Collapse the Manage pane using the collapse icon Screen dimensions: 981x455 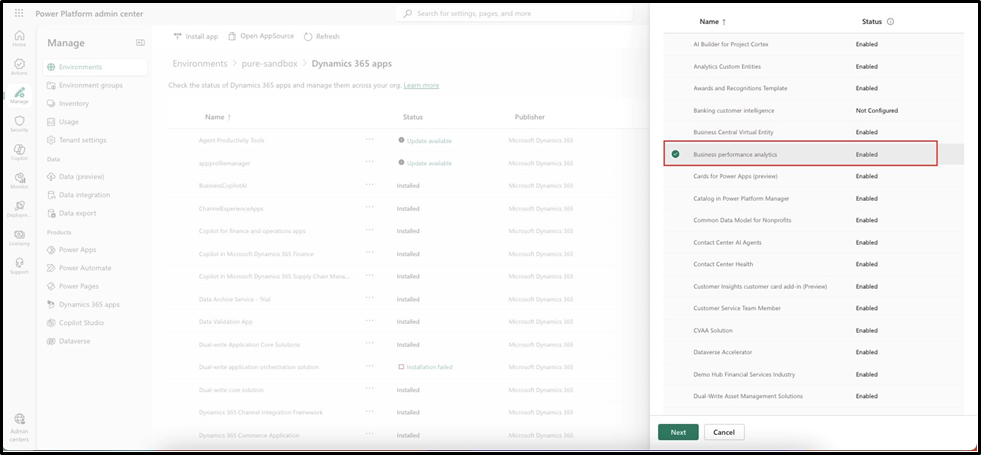coord(140,43)
